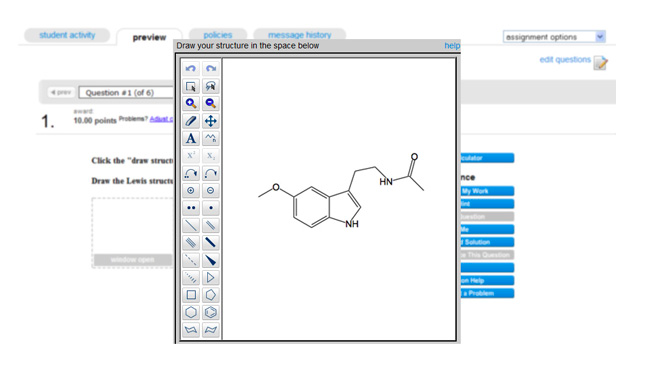Click the My Work button
This screenshot has height=377, width=669.
(487, 191)
